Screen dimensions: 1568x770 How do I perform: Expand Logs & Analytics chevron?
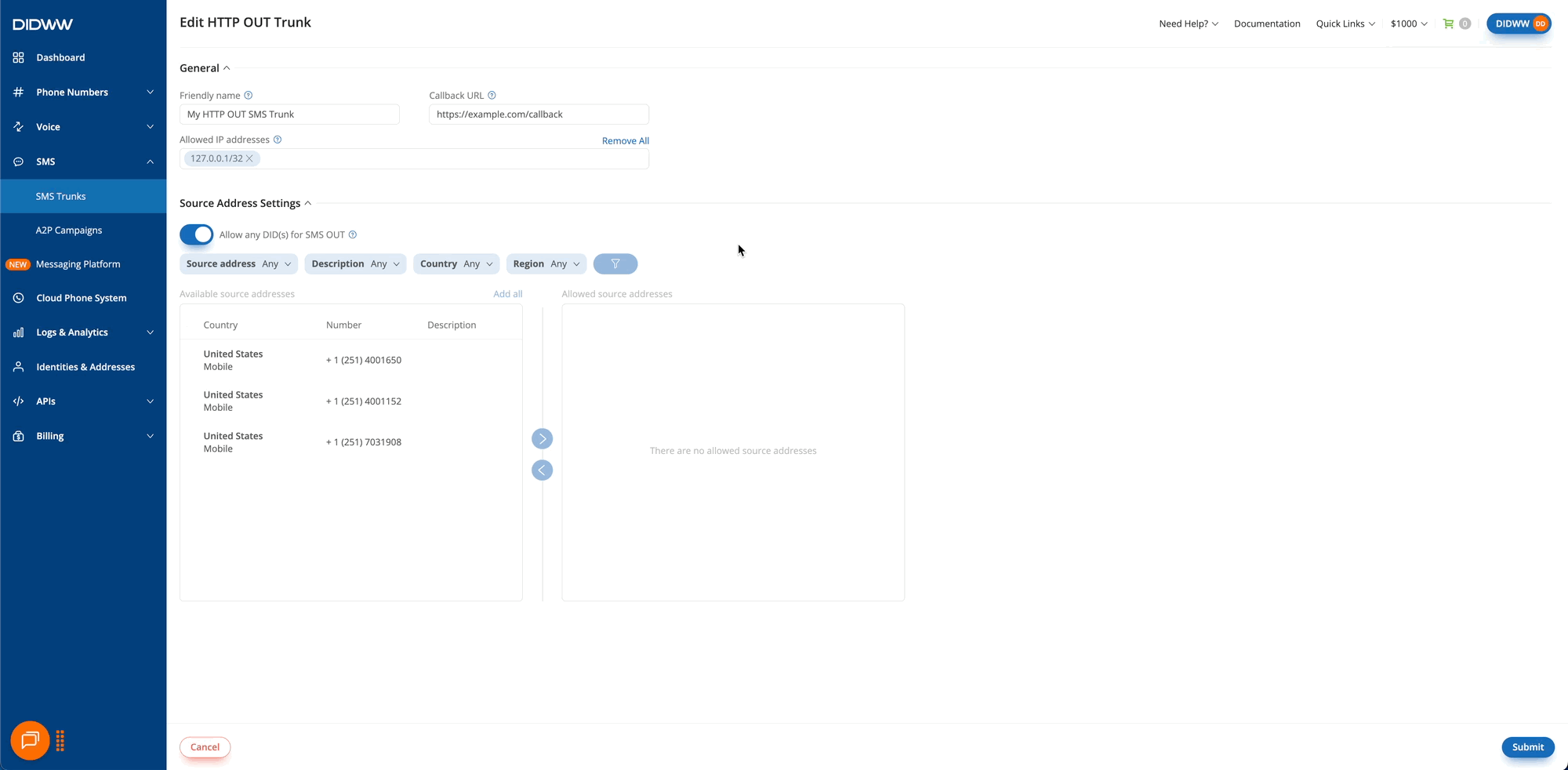(150, 332)
